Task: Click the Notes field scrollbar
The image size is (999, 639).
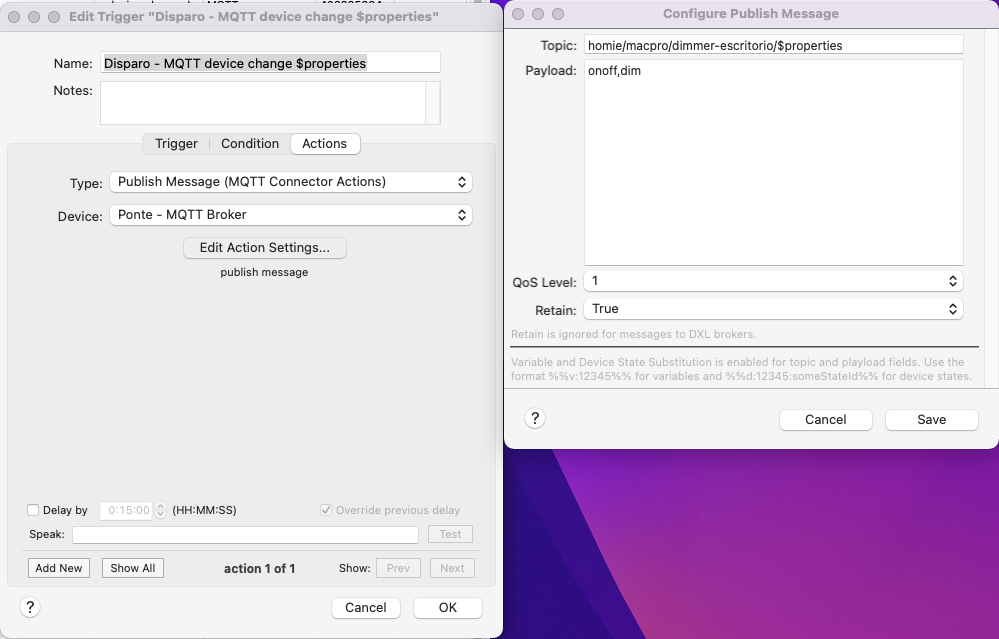Action: (433, 103)
